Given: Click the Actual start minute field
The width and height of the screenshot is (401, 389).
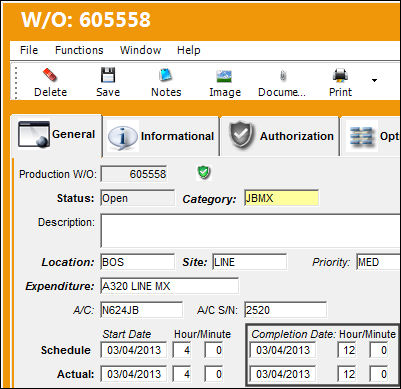Looking at the screenshot, I should point(214,374).
